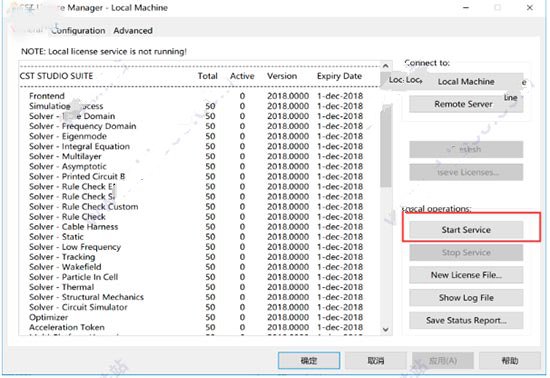Select Solver - Particle In Cell row
The height and width of the screenshot is (378, 550).
coord(196,277)
